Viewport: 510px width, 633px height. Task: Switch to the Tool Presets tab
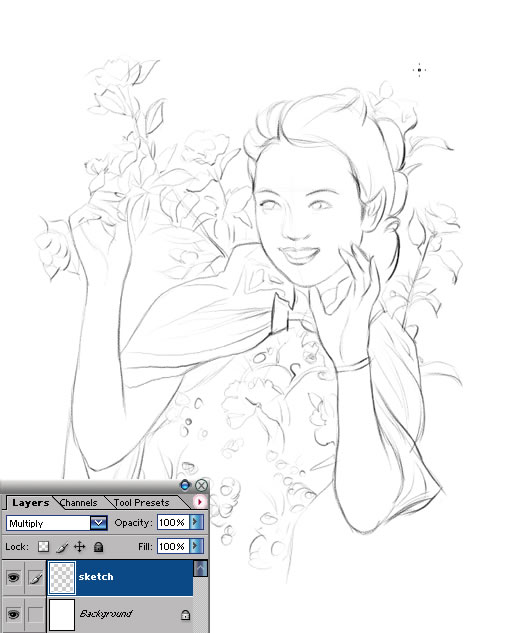pyautogui.click(x=141, y=503)
